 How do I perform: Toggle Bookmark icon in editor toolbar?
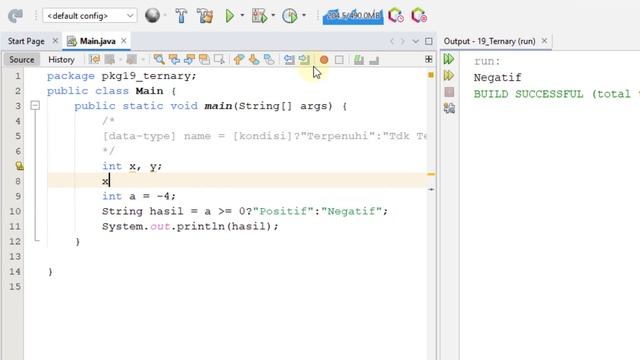click(269, 60)
